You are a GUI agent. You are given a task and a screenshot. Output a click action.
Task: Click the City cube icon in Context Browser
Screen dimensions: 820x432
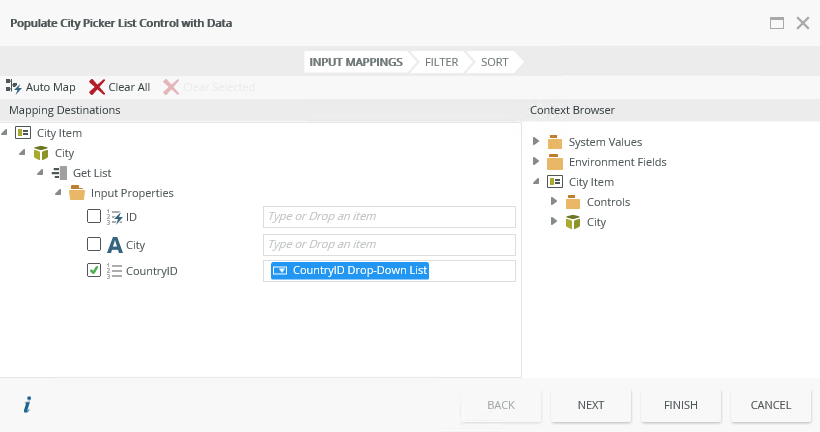coord(573,222)
